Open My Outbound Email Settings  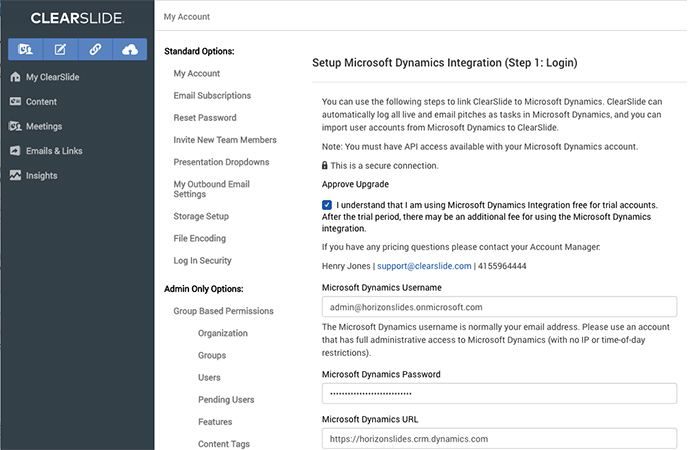pos(212,189)
